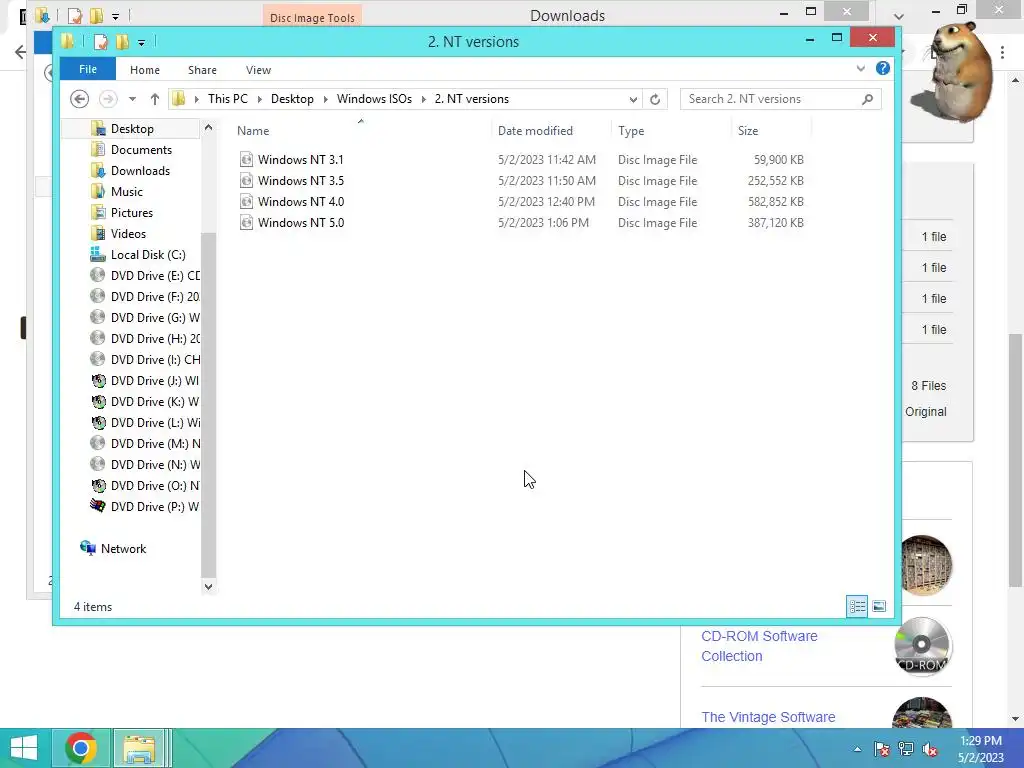Viewport: 1024px width, 768px height.
Task: Expand the ribbon with chevron arrow
Action: pos(861,69)
